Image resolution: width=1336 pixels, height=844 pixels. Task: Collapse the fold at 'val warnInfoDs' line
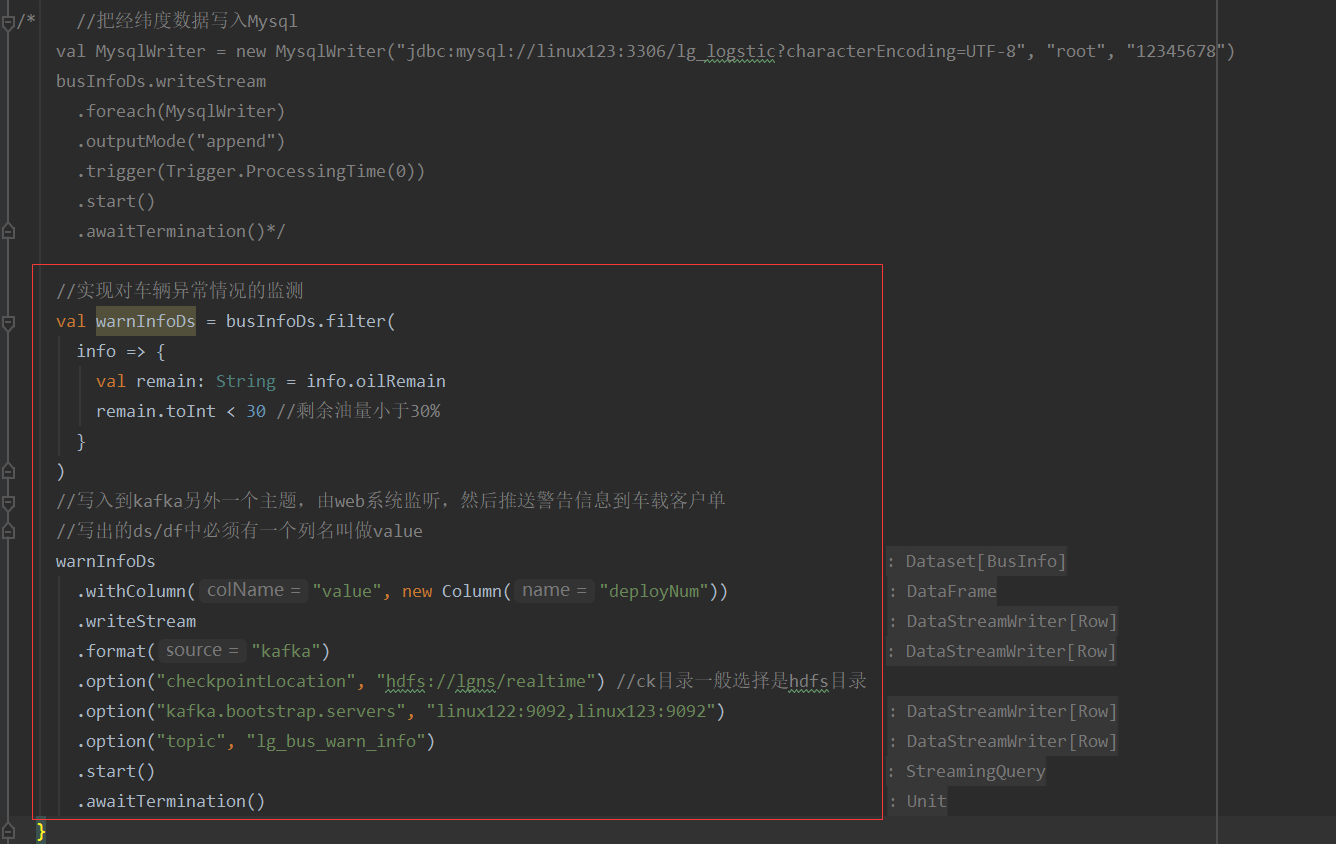pos(8,322)
